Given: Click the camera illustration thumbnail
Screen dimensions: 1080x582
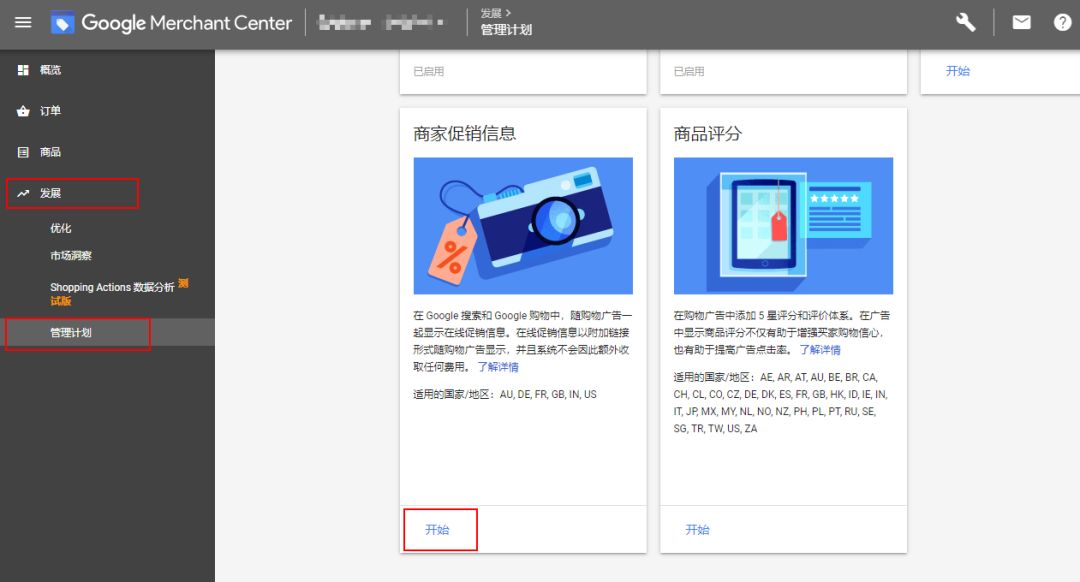Looking at the screenshot, I should pos(523,224).
